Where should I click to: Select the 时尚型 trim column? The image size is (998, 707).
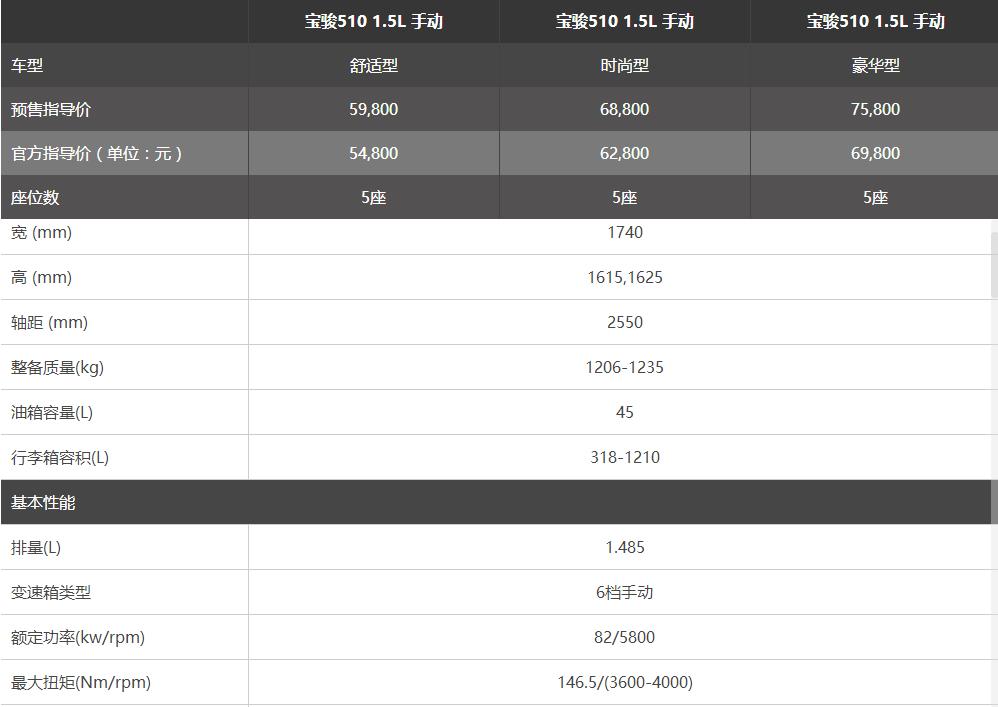tap(624, 65)
